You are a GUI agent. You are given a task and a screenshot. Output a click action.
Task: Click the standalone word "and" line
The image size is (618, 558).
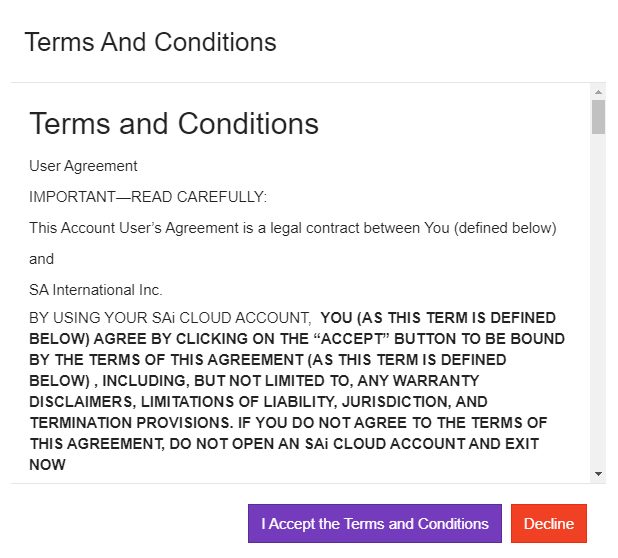[x=41, y=259]
